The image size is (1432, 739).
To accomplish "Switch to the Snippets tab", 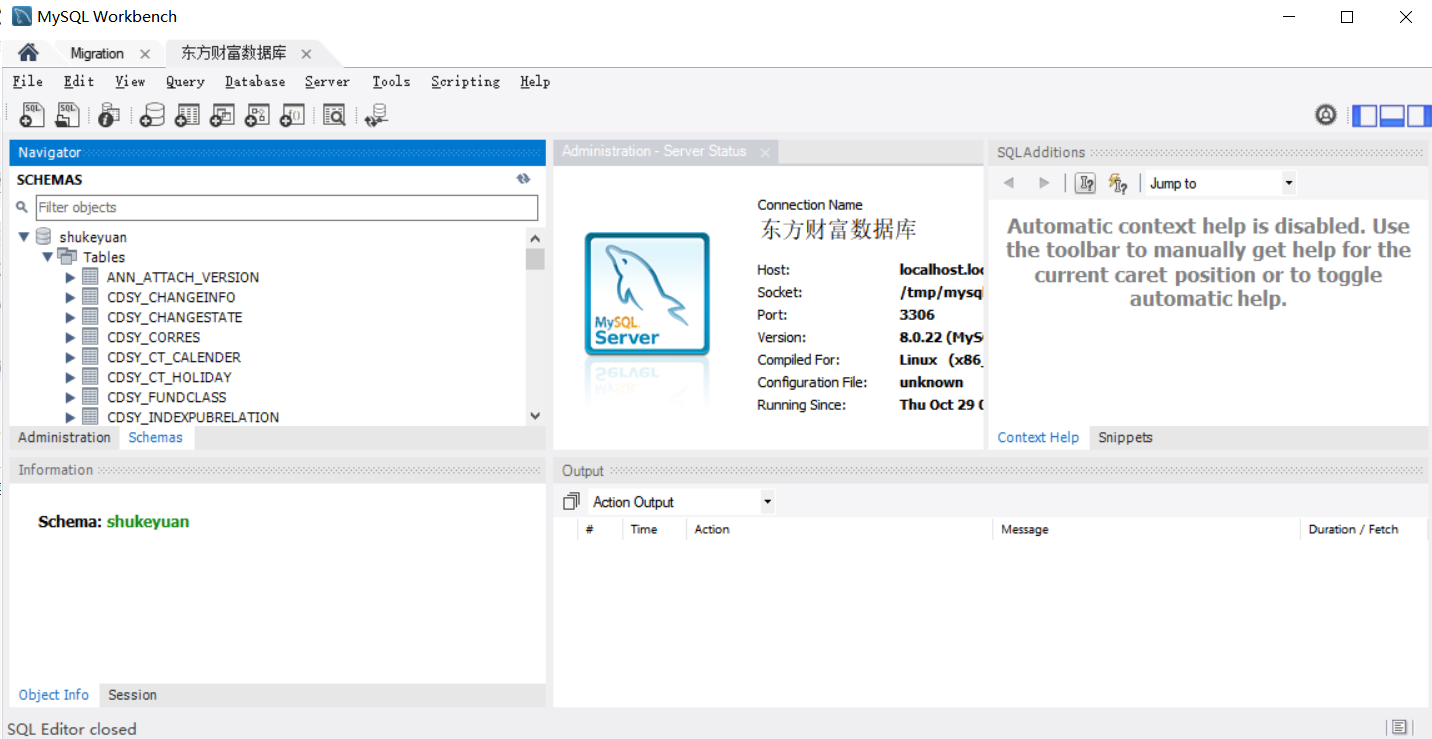I will tap(1125, 437).
